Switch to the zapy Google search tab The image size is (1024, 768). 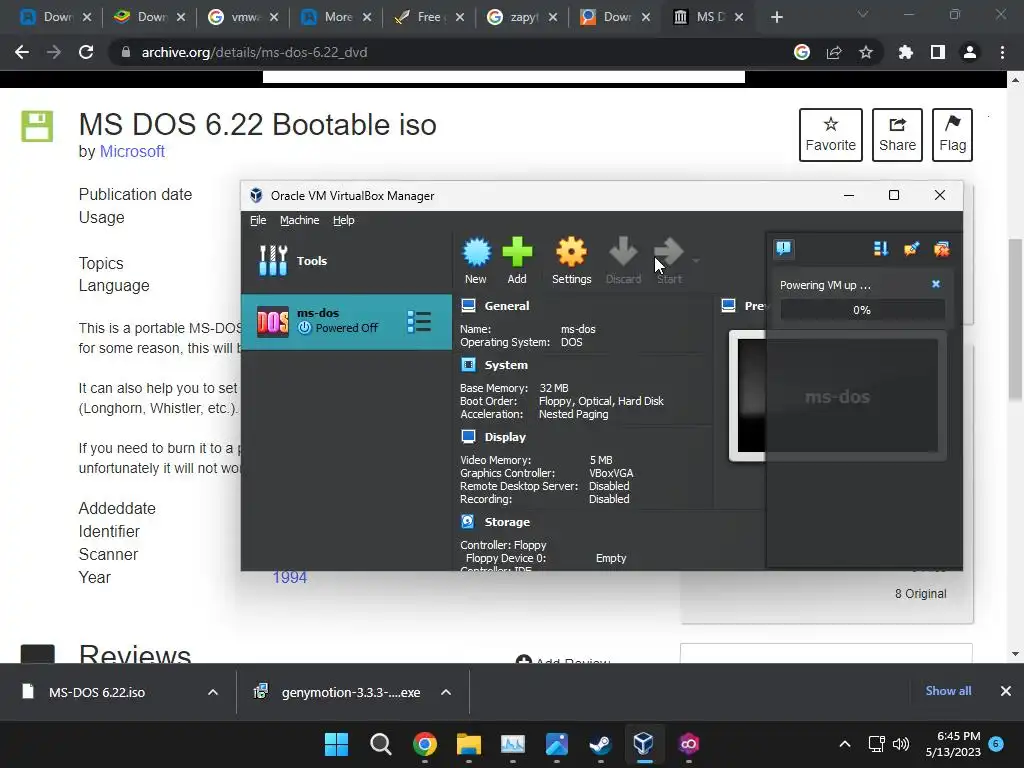pyautogui.click(x=522, y=17)
